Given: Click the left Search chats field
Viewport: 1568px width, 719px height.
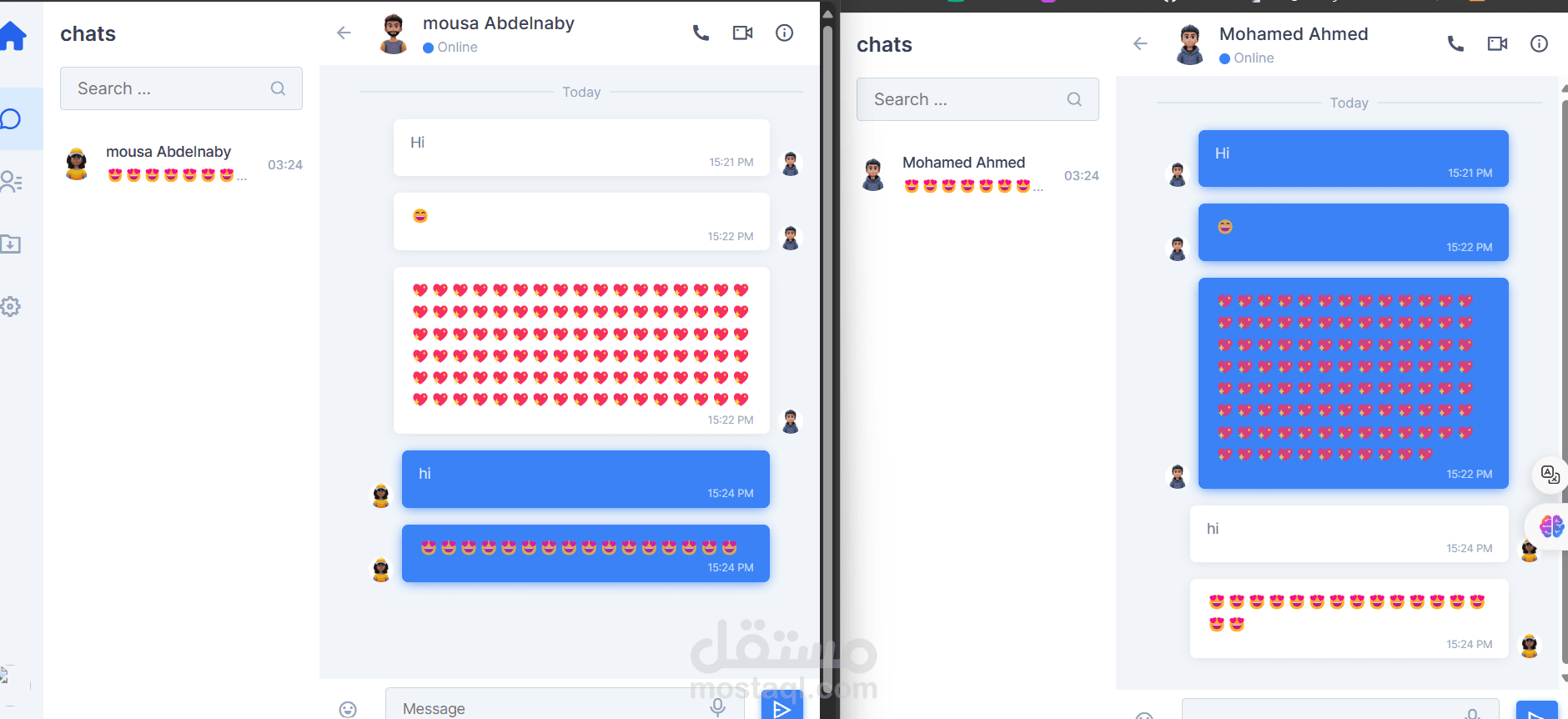Looking at the screenshot, I should (x=181, y=88).
